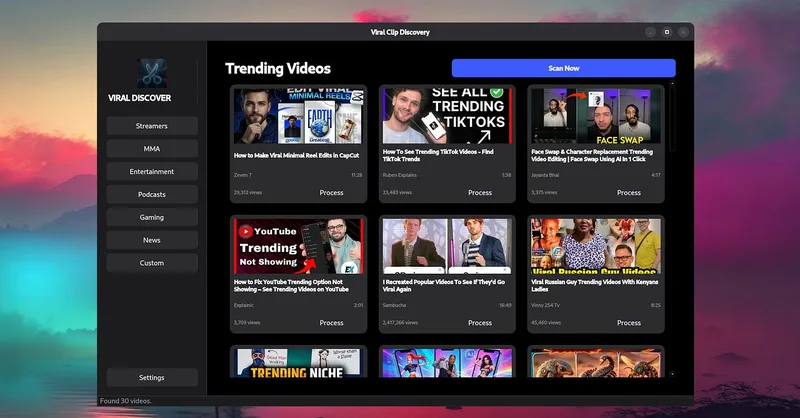
Task: Process the Viral Russian Guy video
Action: click(629, 323)
